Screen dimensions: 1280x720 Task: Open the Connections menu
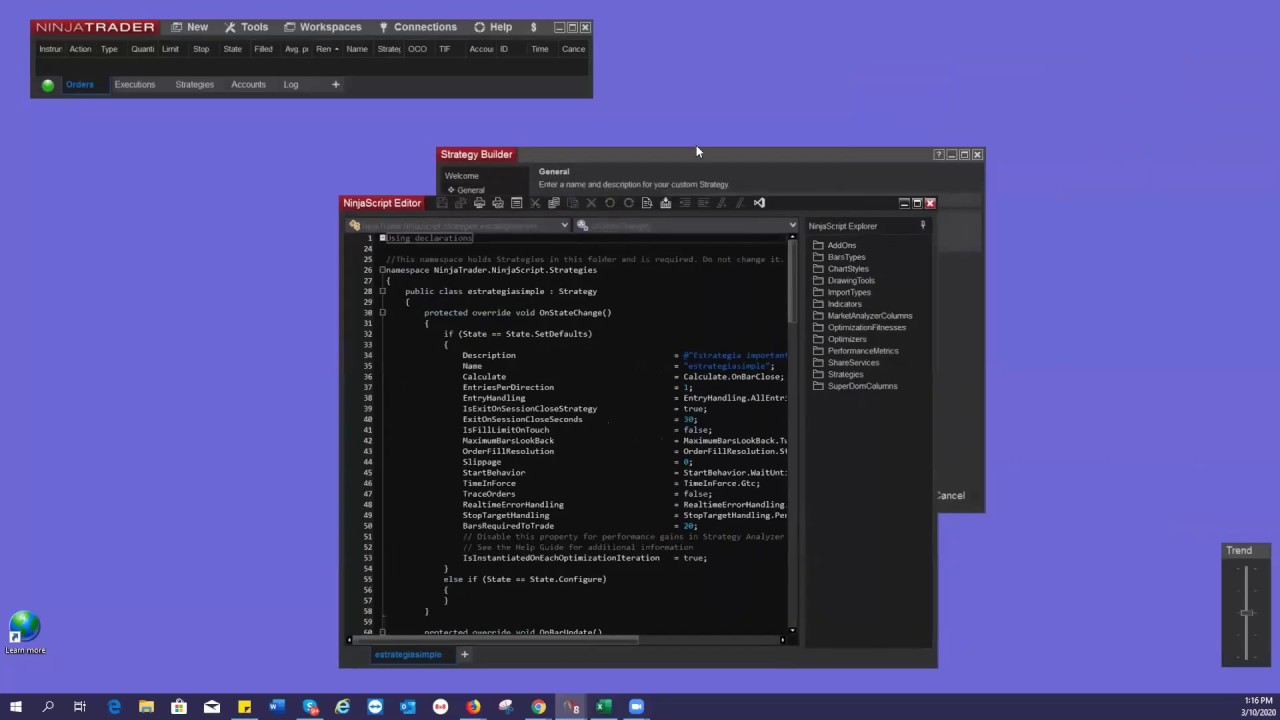point(417,27)
